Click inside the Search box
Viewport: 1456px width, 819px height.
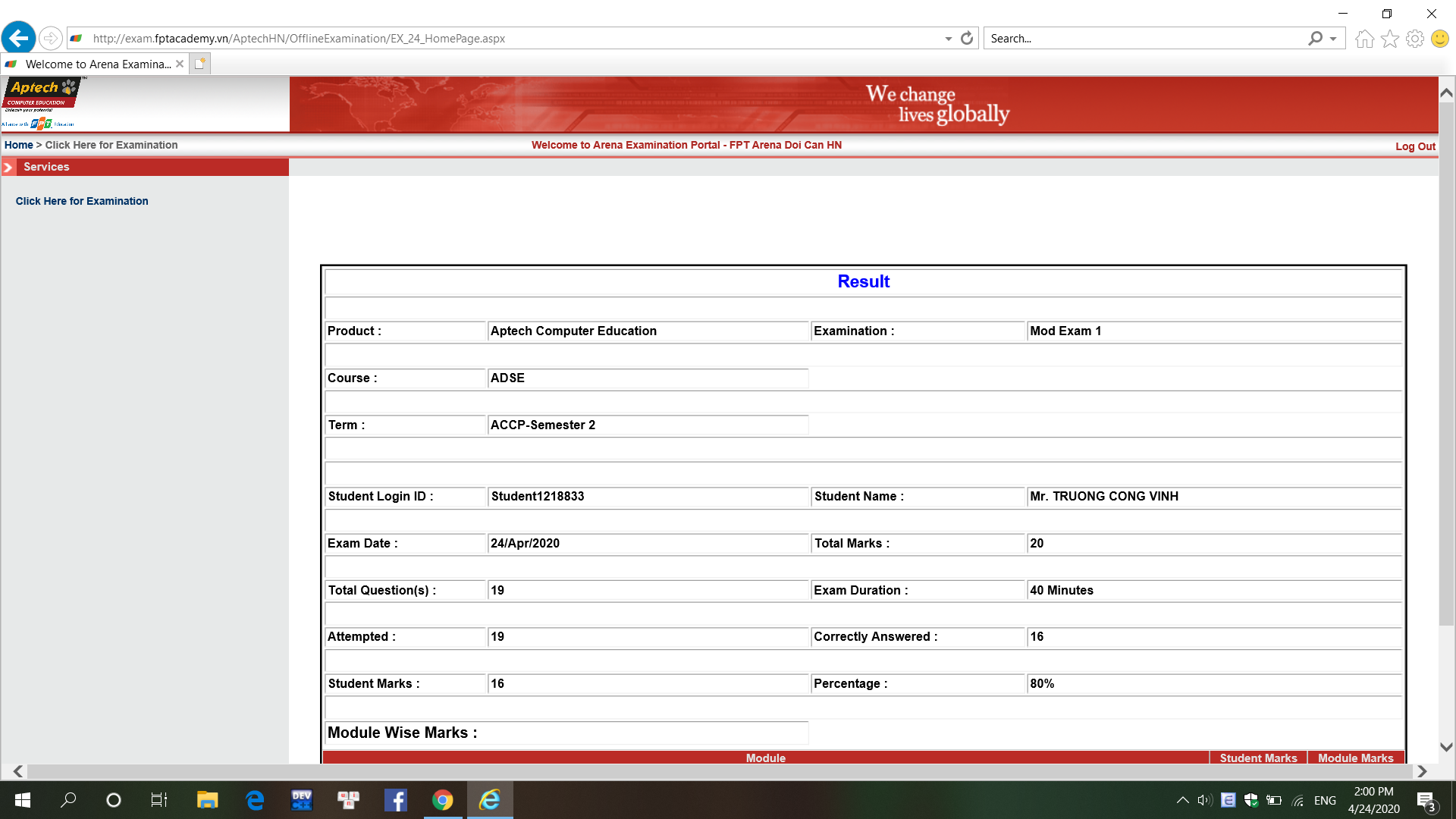pyautogui.click(x=1145, y=39)
